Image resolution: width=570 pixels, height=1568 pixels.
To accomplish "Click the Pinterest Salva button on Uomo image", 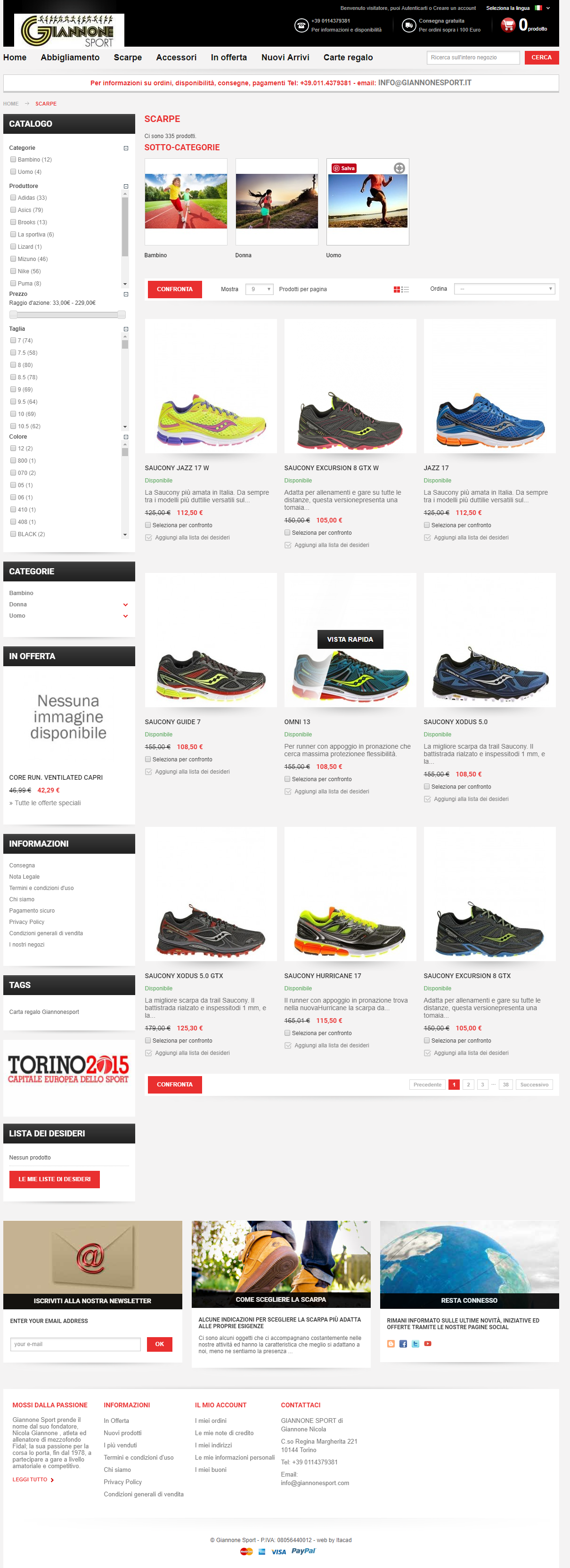I will pos(344,168).
